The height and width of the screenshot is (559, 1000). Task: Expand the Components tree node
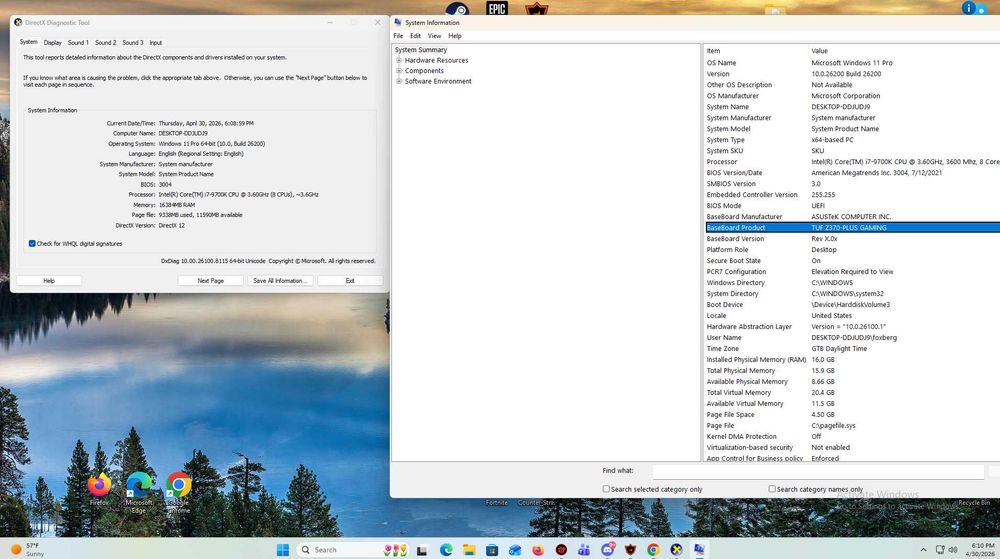coord(399,71)
